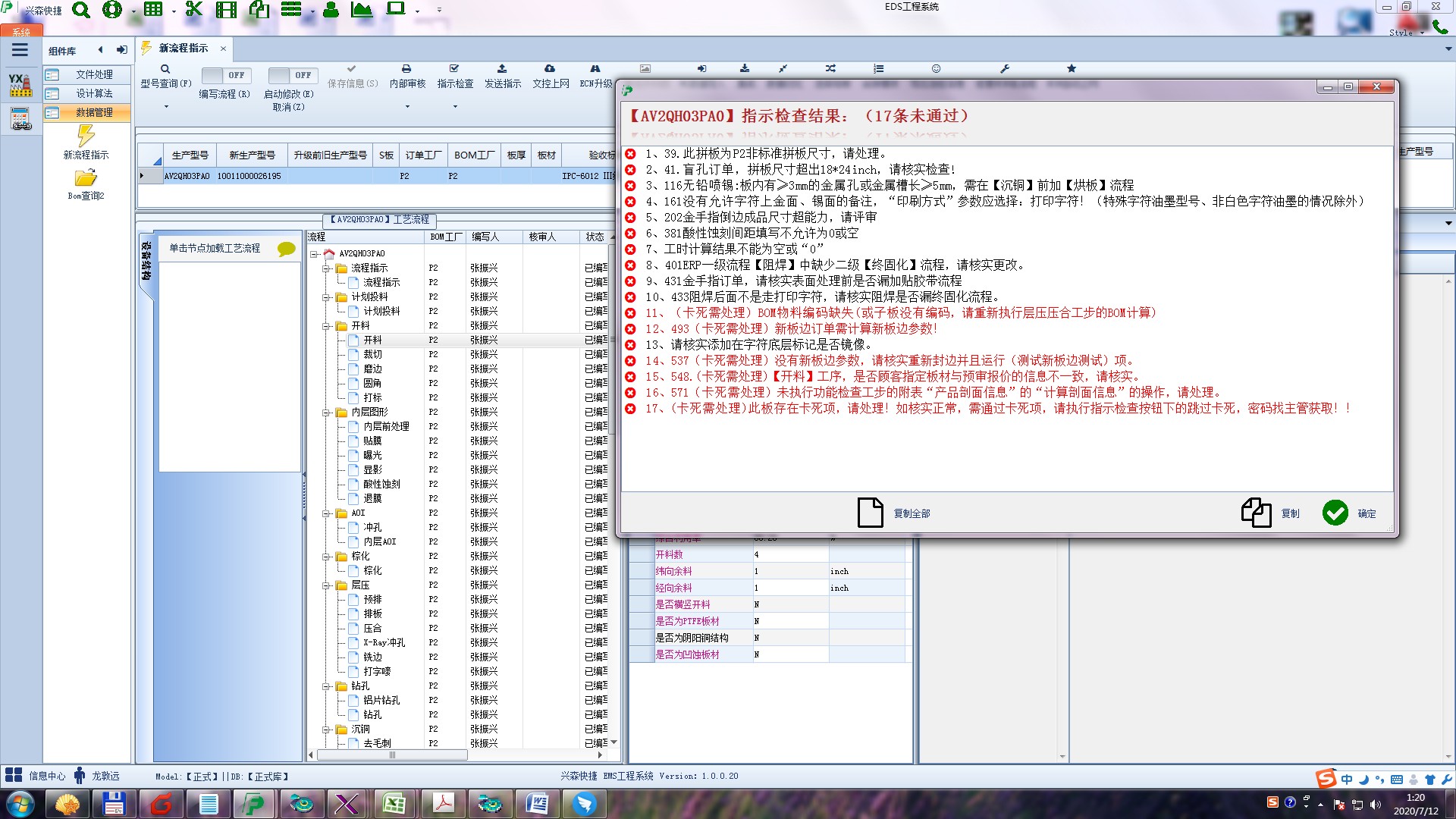1456x819 pixels.
Task: Collapse the 层压 tree node
Action: coord(326,585)
